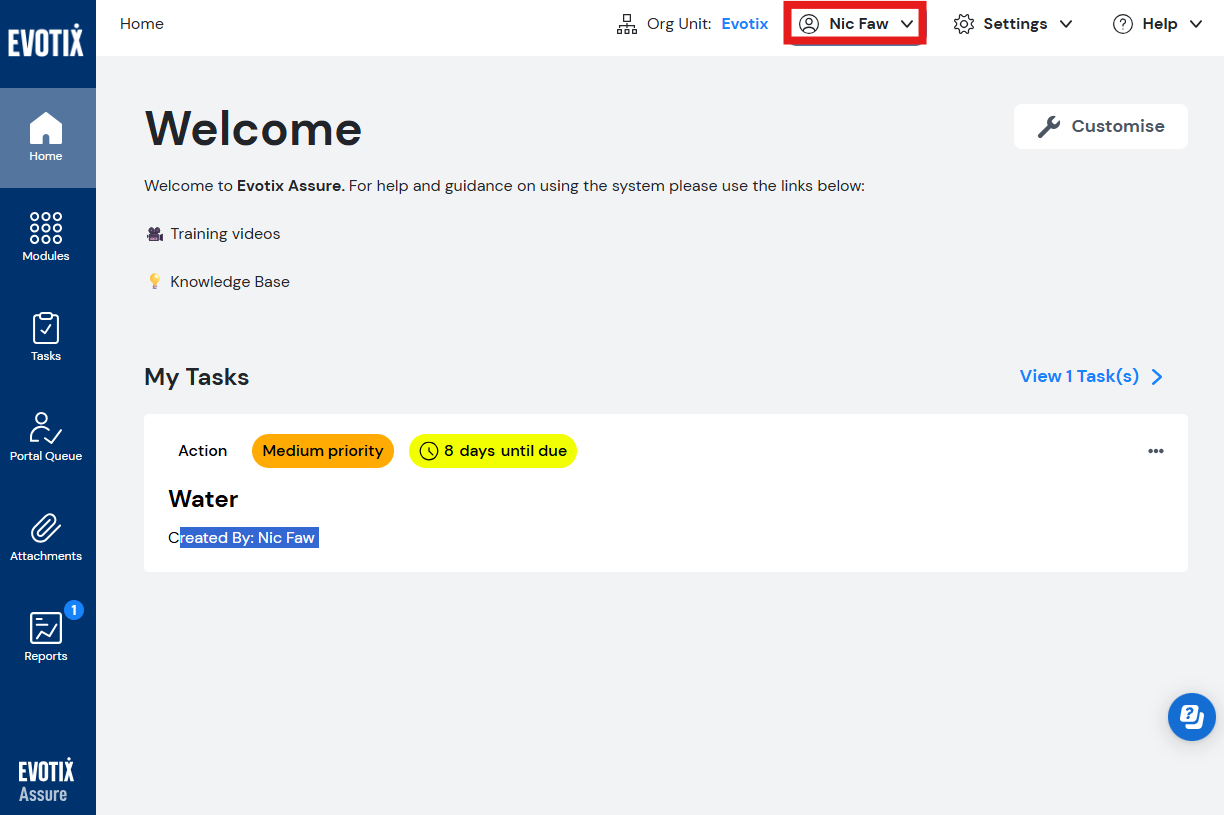Click the Evotix logo in the sidebar header
This screenshot has height=815, width=1224.
click(46, 41)
